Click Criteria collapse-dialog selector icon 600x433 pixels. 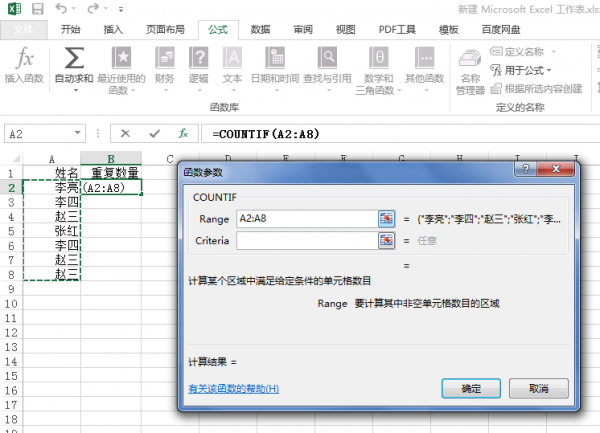(x=386, y=241)
